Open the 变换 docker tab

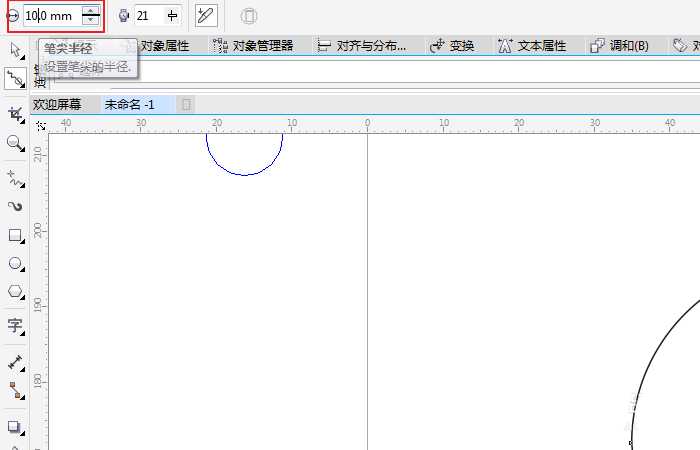tap(452, 46)
